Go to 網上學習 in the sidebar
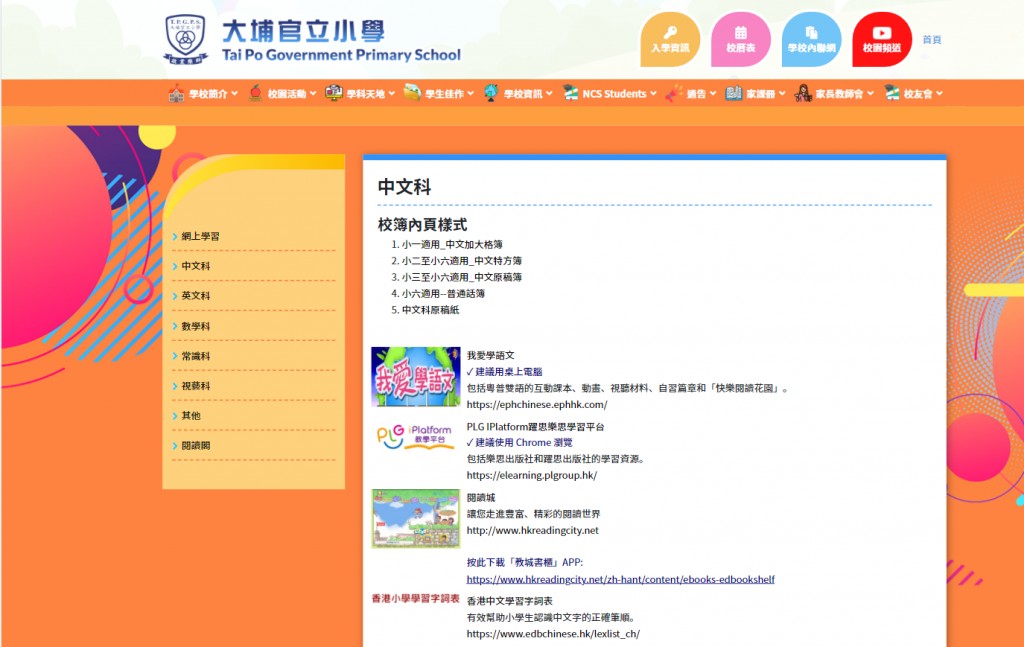 click(200, 237)
